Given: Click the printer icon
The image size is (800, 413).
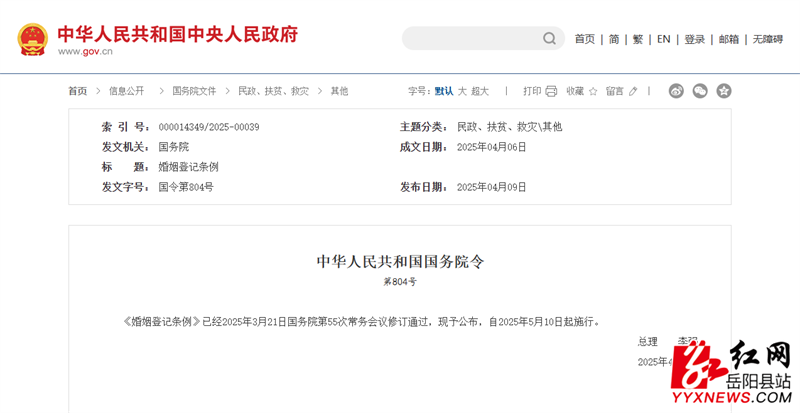Looking at the screenshot, I should click(x=551, y=91).
